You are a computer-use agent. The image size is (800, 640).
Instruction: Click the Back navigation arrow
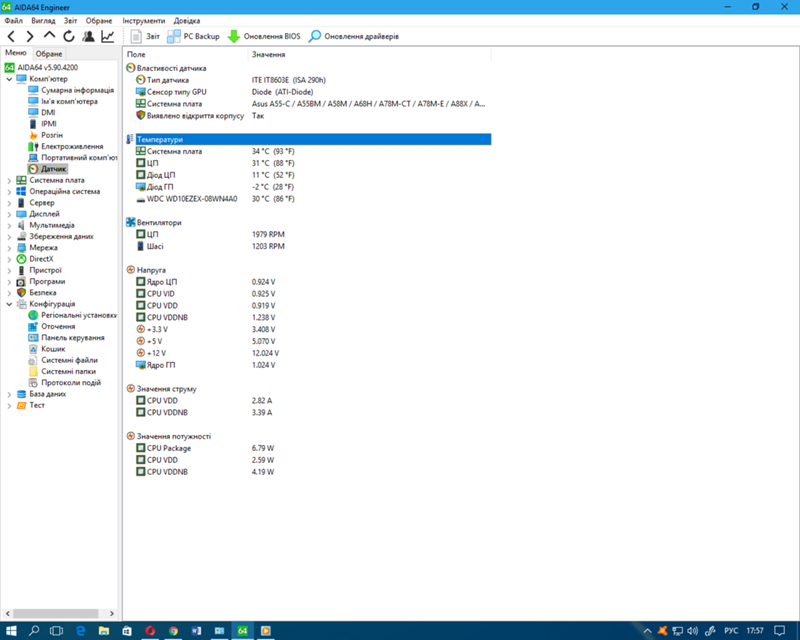(x=11, y=36)
